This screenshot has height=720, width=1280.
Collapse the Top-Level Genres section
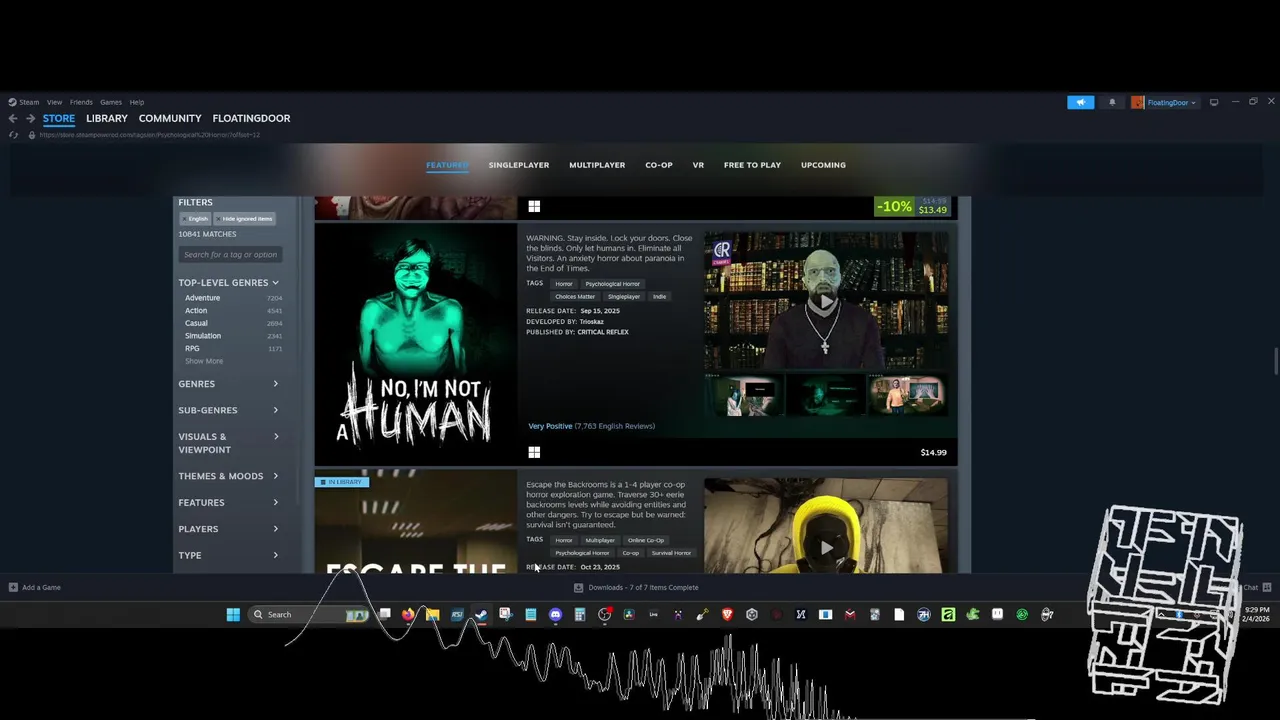tap(228, 282)
